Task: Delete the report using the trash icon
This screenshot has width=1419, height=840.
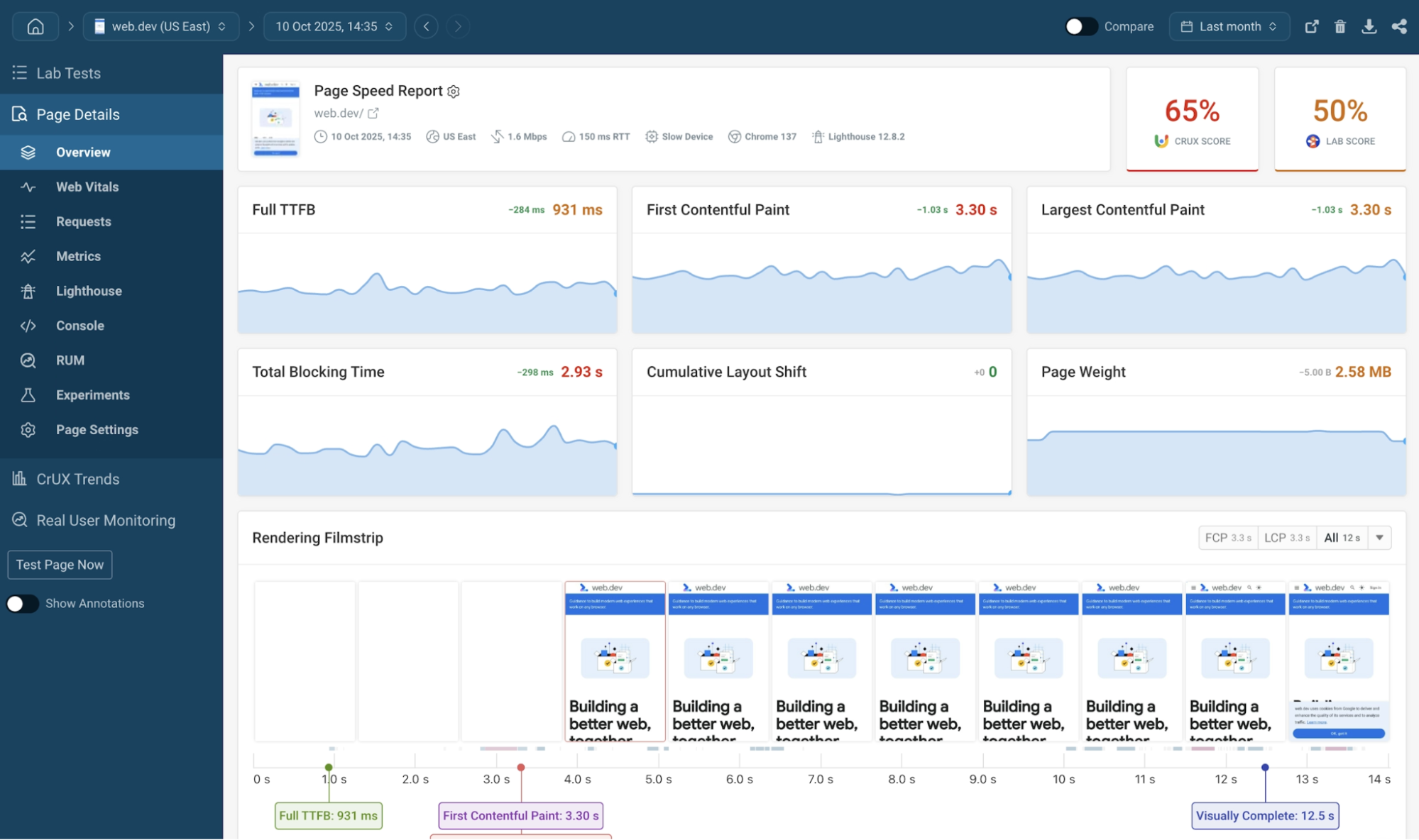Action: click(1340, 26)
